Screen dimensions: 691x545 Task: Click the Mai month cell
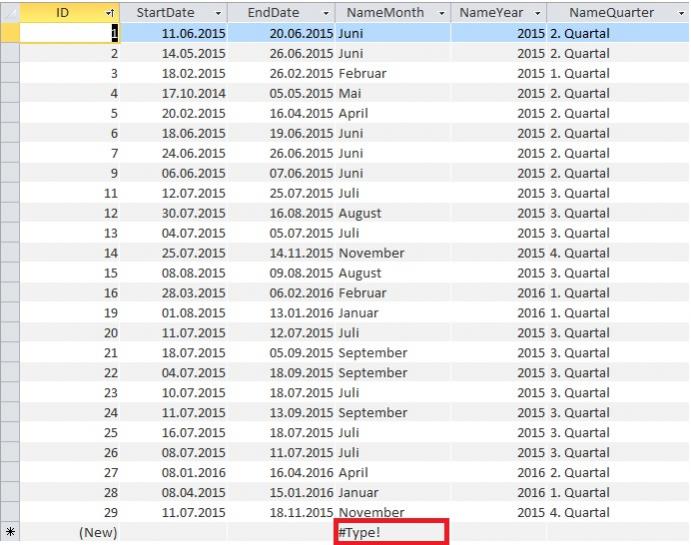coord(393,93)
